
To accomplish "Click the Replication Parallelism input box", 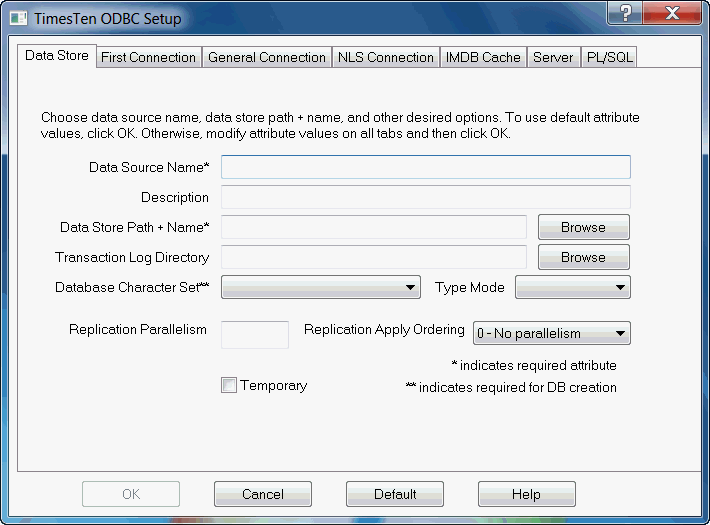I will click(x=254, y=334).
